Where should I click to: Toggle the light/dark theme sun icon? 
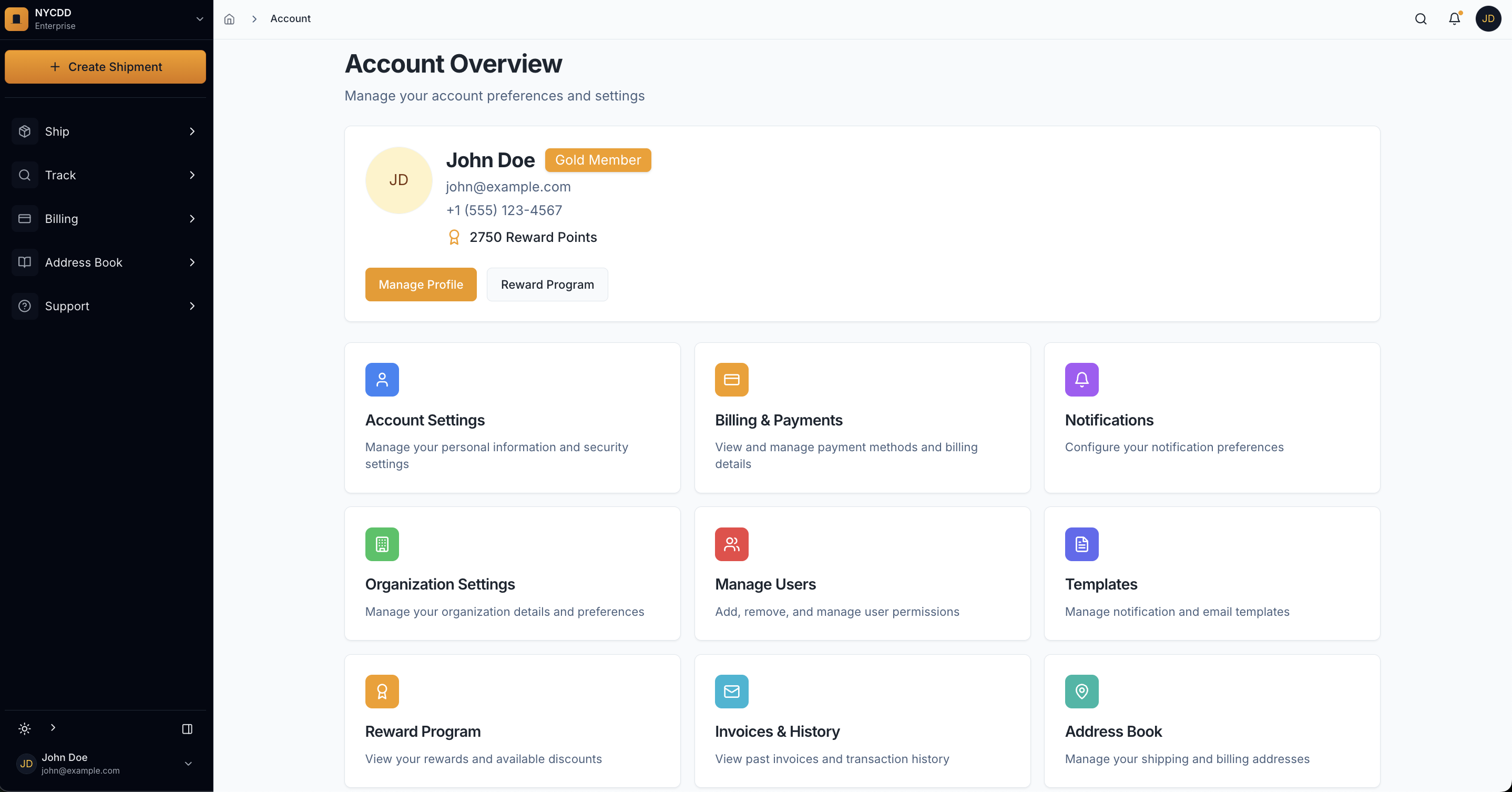[x=25, y=728]
